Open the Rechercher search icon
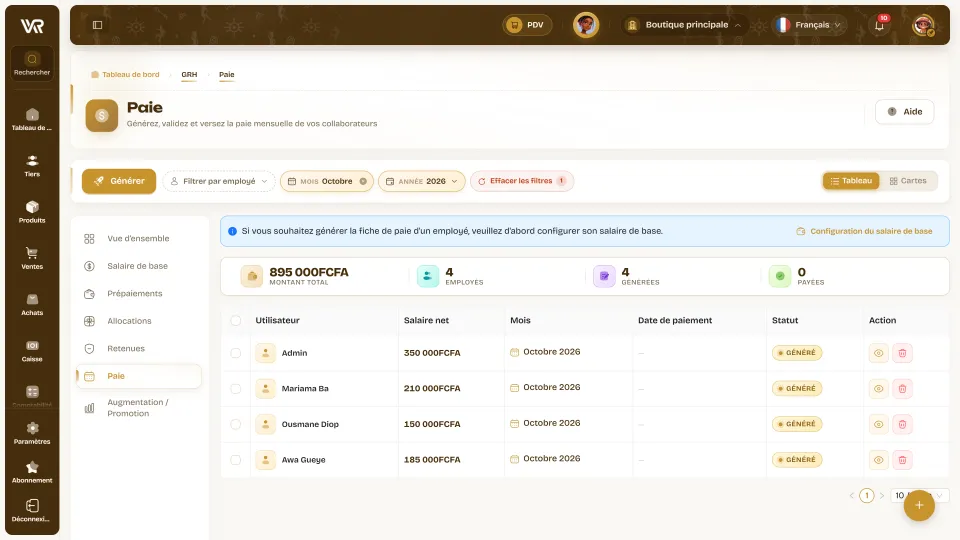Viewport: 960px width, 540px height. (32, 63)
